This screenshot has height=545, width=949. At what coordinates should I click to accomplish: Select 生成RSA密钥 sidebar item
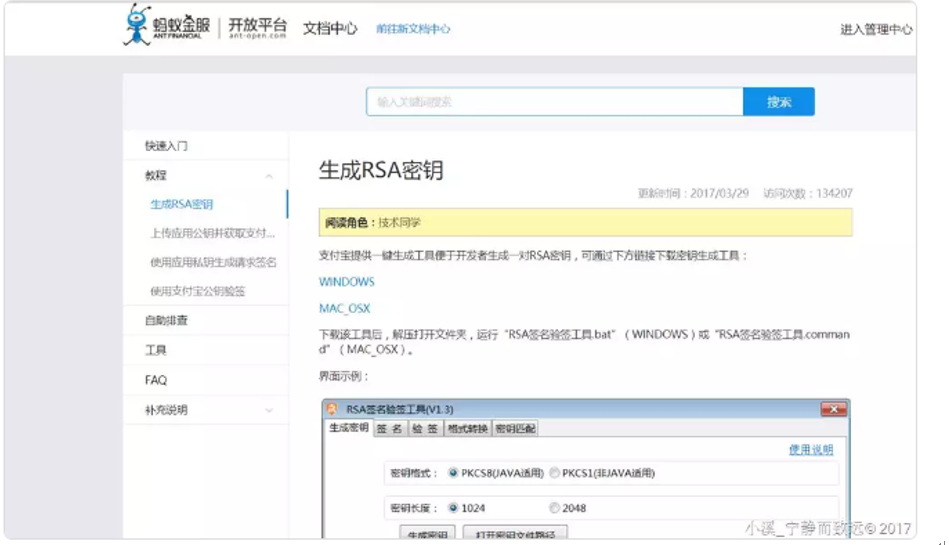[x=182, y=204]
